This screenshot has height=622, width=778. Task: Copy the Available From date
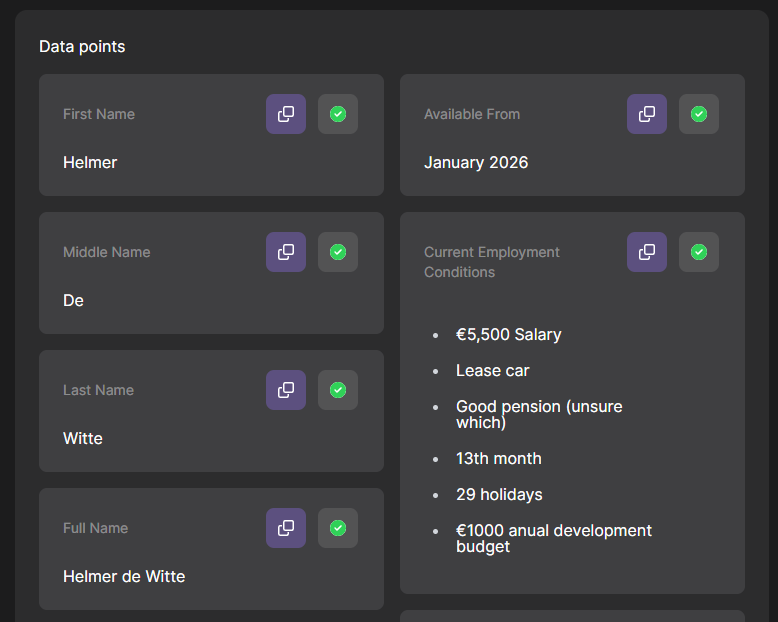point(647,114)
